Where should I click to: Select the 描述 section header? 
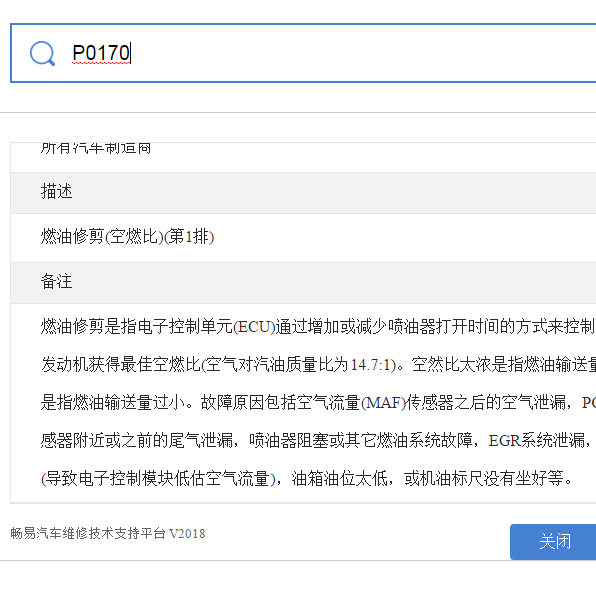(x=303, y=192)
